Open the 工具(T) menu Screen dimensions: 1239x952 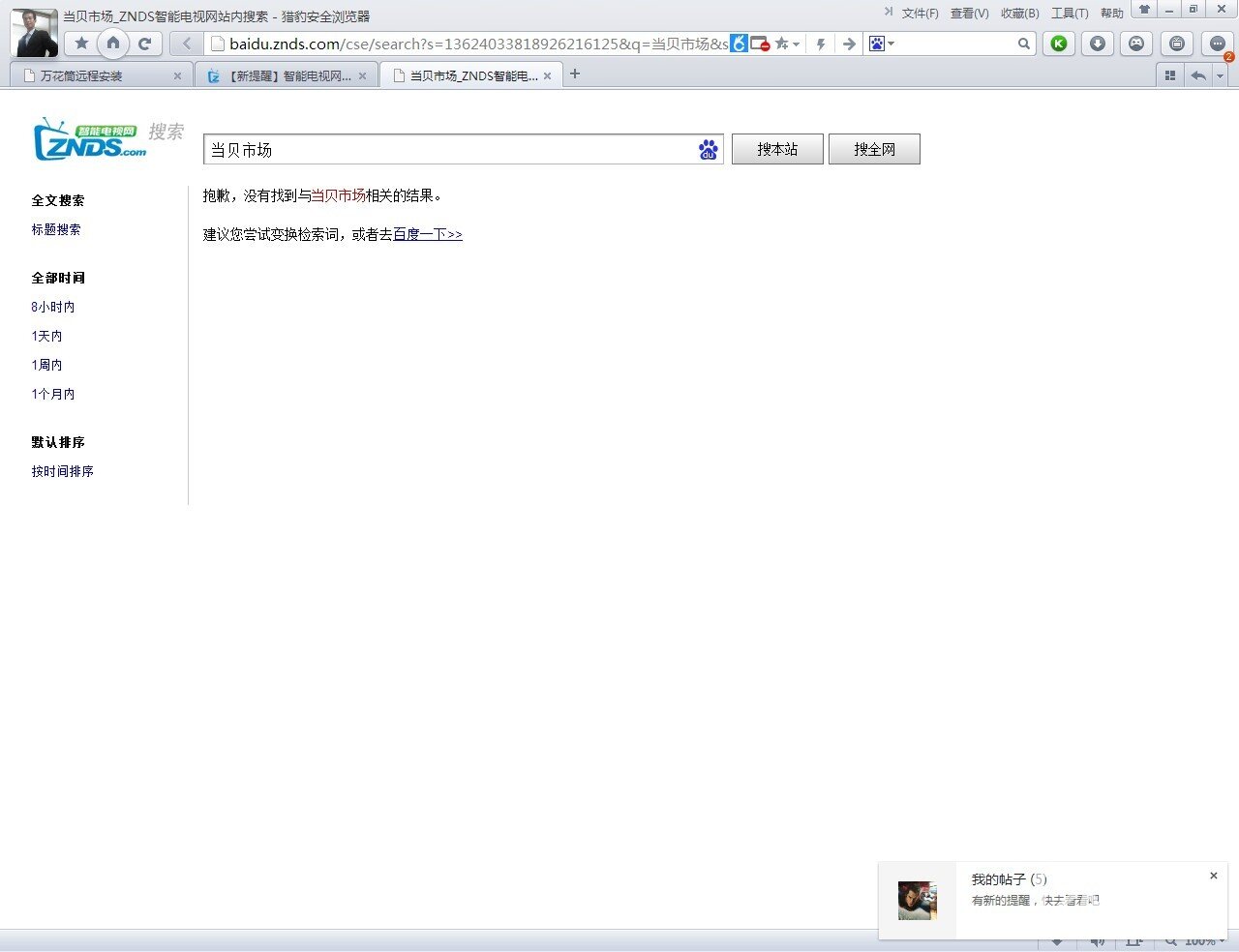pos(1070,14)
